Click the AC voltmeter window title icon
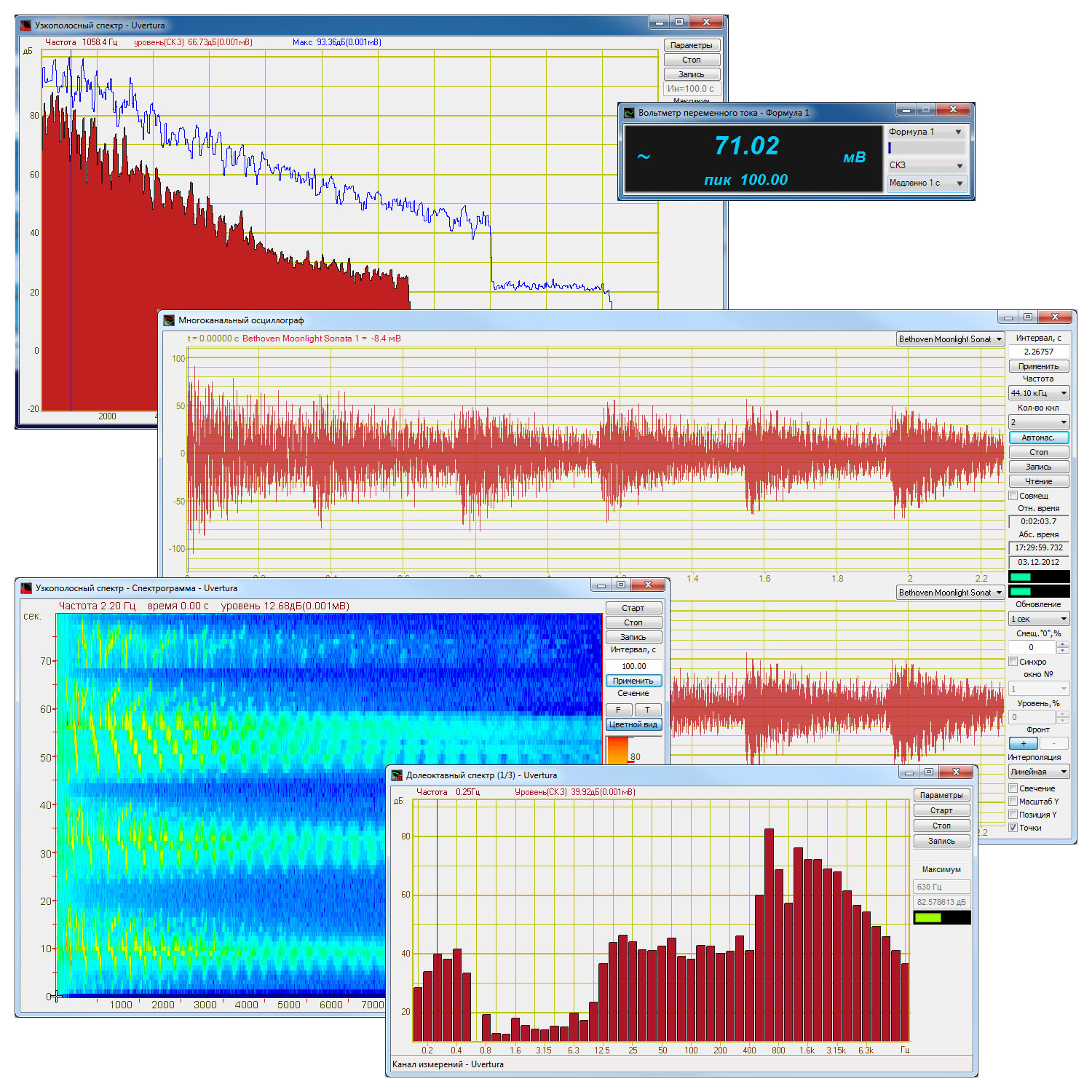Viewport: 1092px width, 1092px height. click(629, 113)
